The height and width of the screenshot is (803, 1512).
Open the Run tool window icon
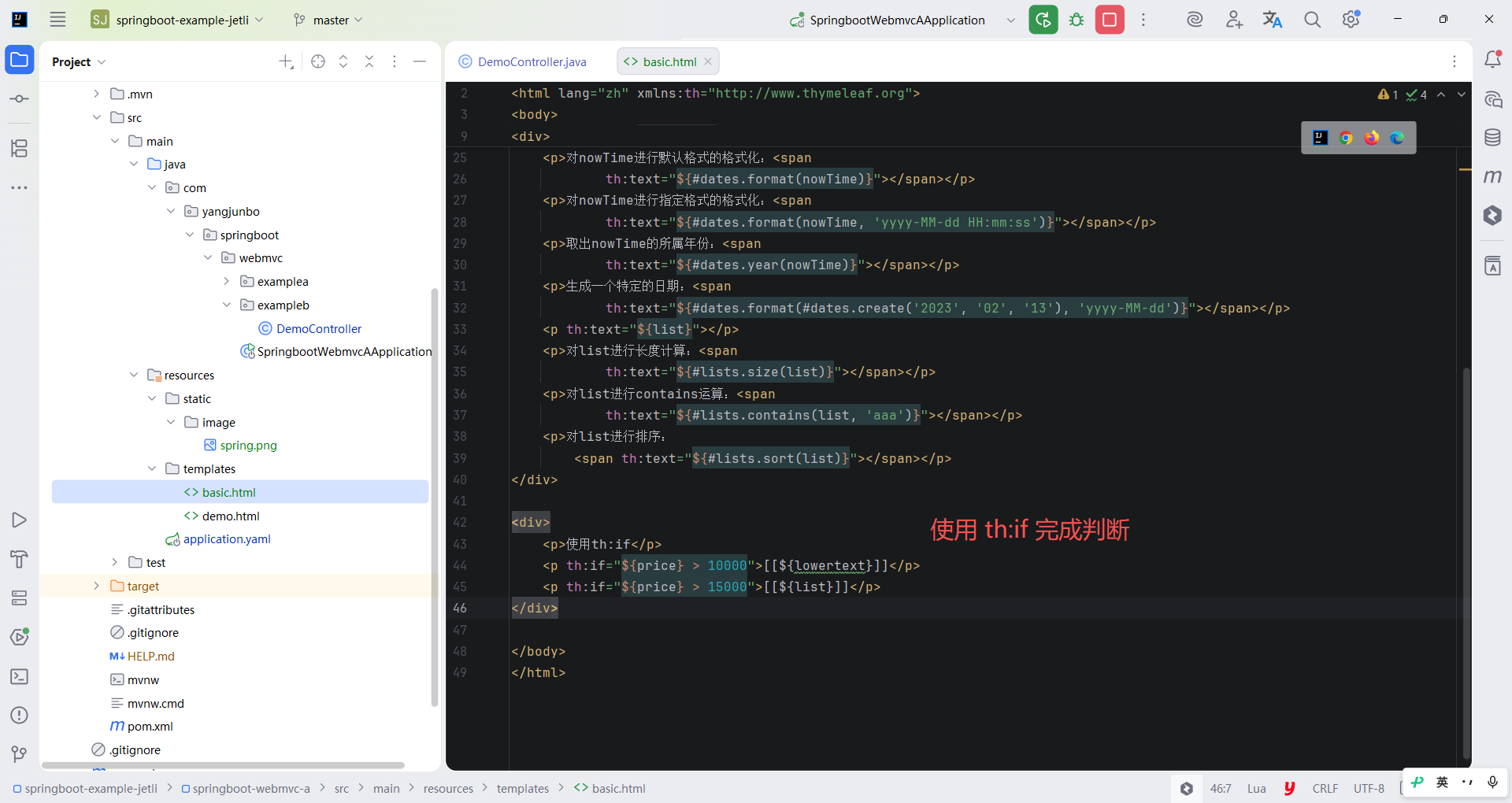click(20, 520)
